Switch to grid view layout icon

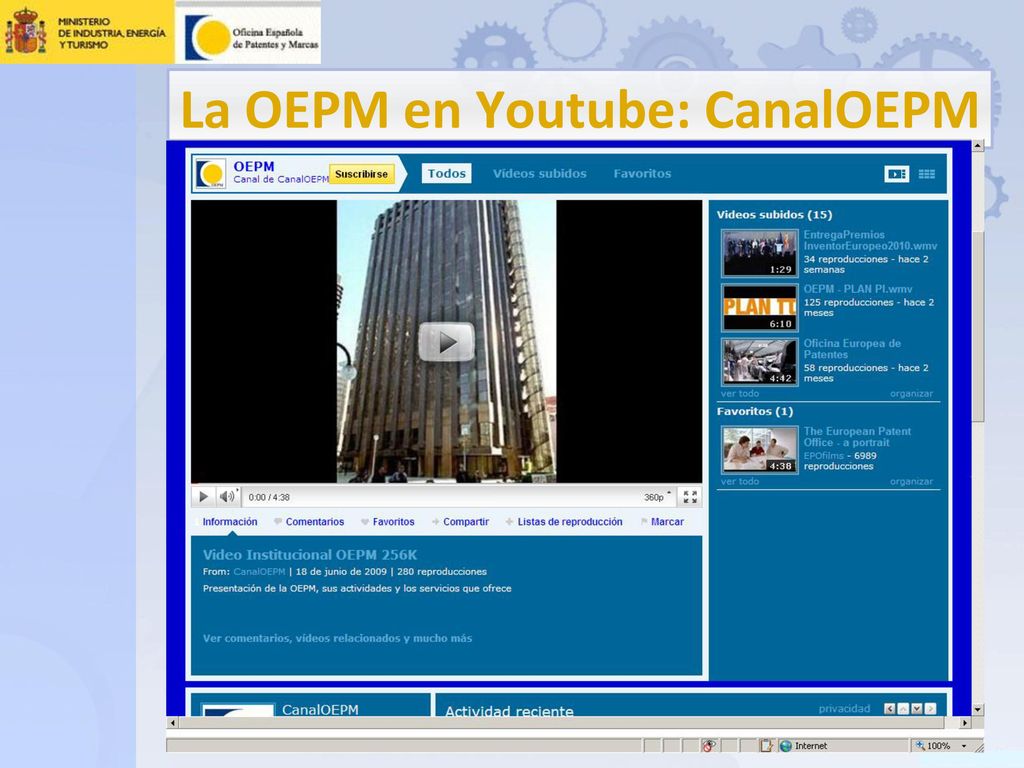pos(927,174)
